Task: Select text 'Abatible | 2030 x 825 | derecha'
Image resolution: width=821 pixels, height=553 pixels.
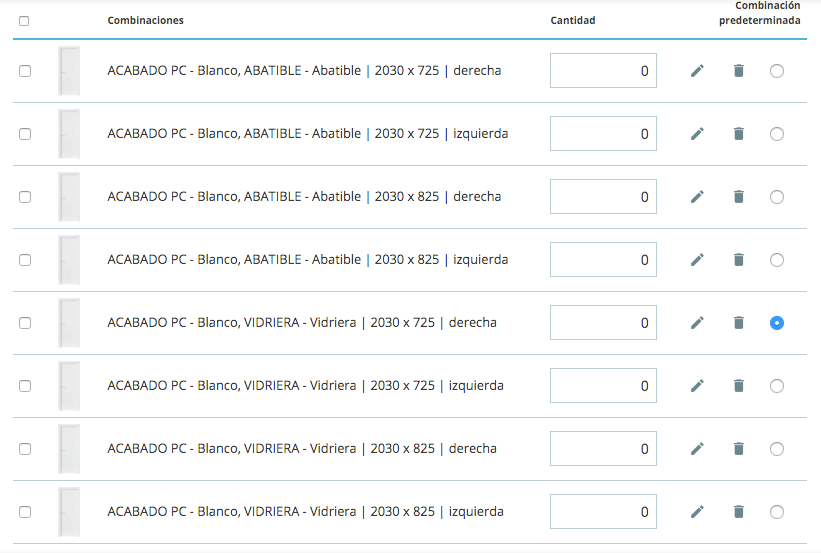Action: pyautogui.click(x=406, y=196)
